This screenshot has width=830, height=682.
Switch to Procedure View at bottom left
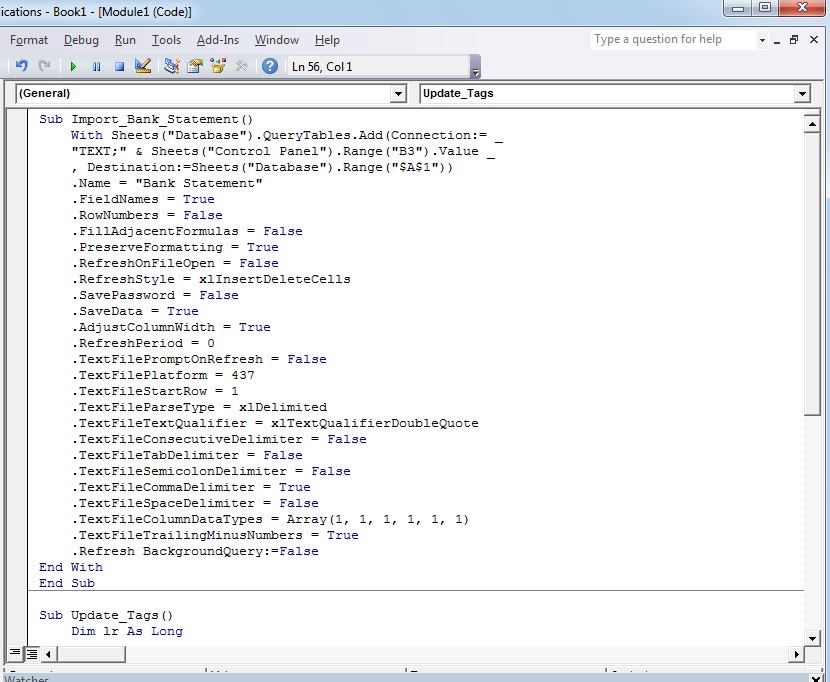16,652
